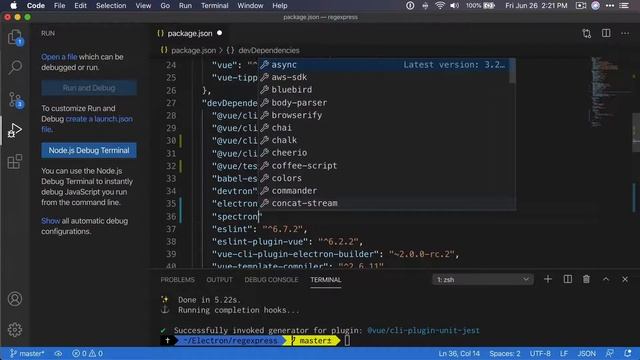Open the Source Control view icon

(x=16, y=100)
